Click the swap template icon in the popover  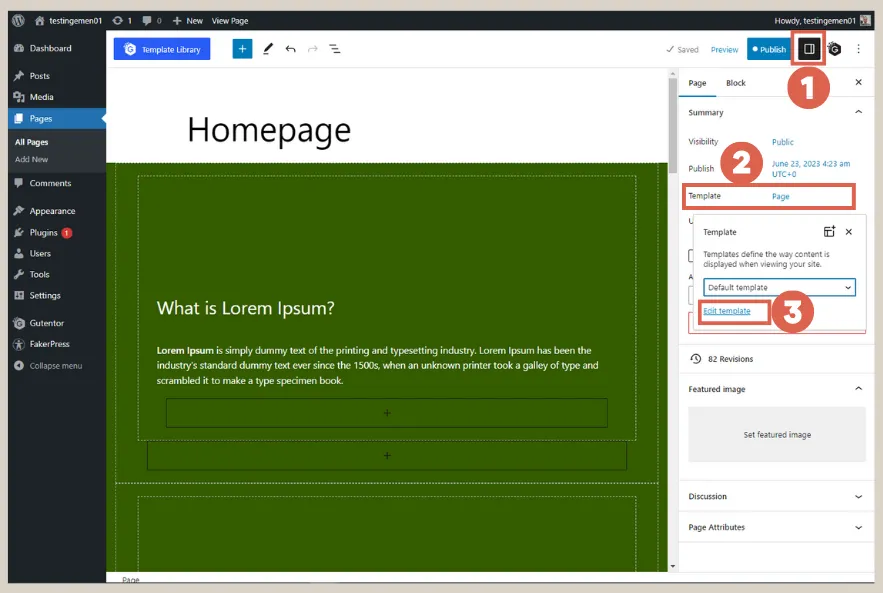tap(830, 231)
